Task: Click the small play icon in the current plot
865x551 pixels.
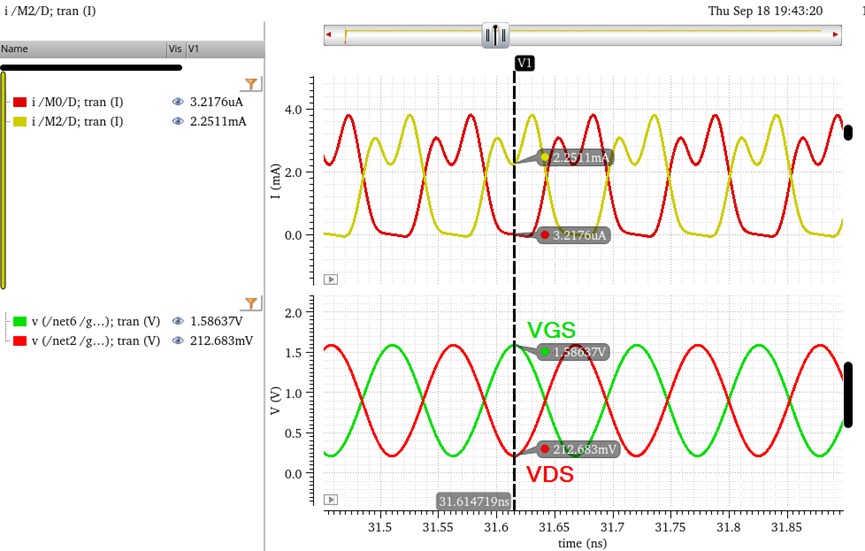Action: 331,279
